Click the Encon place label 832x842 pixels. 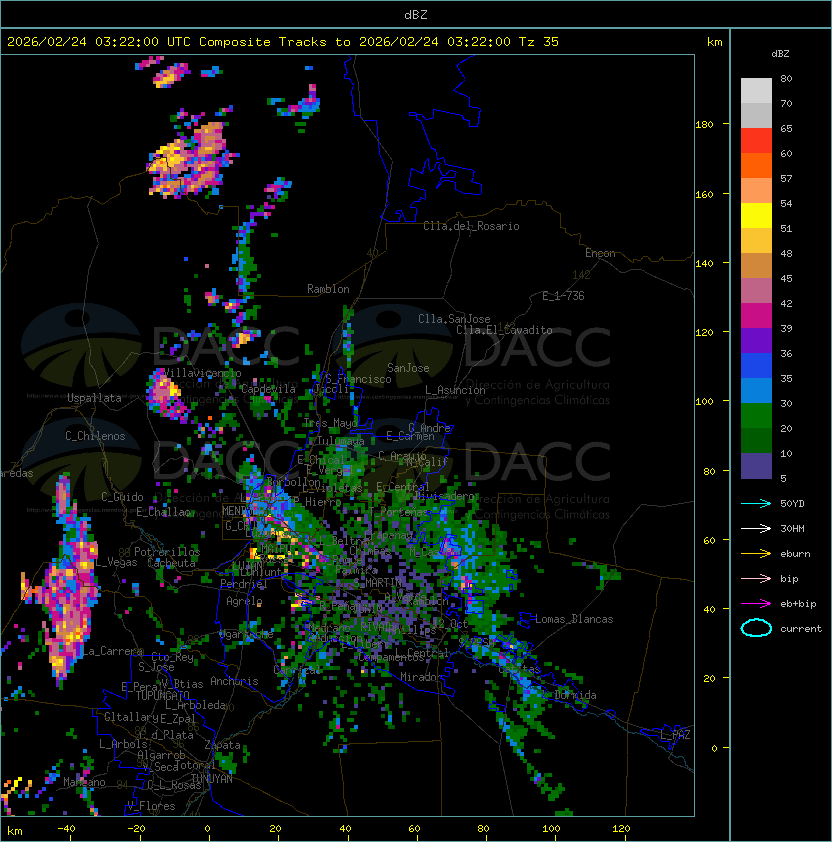coord(600,253)
